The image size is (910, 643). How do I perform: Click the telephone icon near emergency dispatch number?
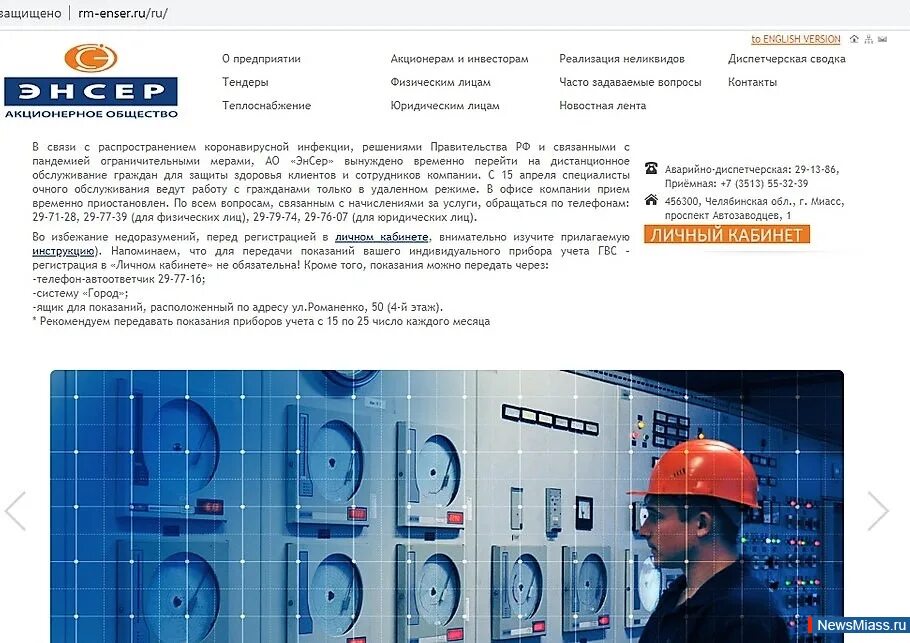pyautogui.click(x=651, y=169)
